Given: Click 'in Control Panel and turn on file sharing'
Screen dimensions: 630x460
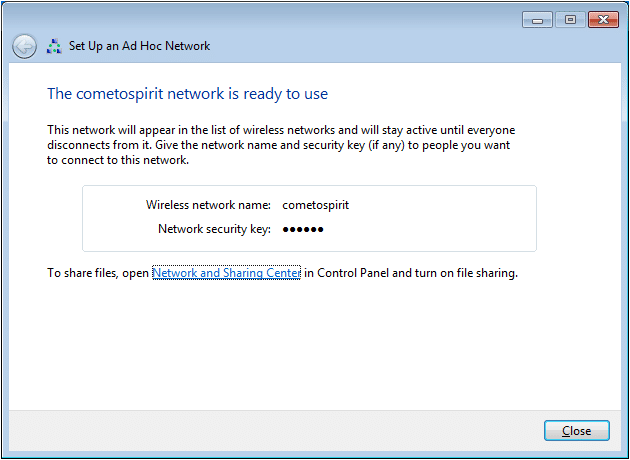Looking at the screenshot, I should [411, 273].
